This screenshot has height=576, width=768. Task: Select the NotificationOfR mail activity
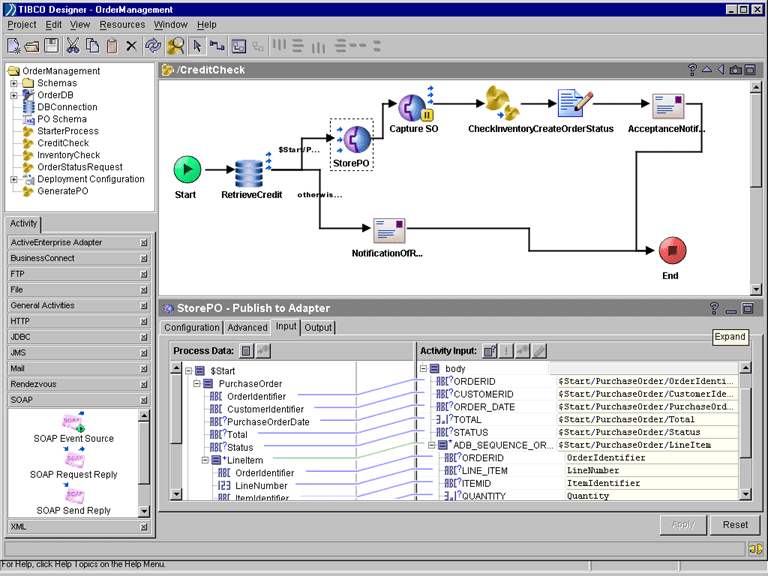point(389,231)
